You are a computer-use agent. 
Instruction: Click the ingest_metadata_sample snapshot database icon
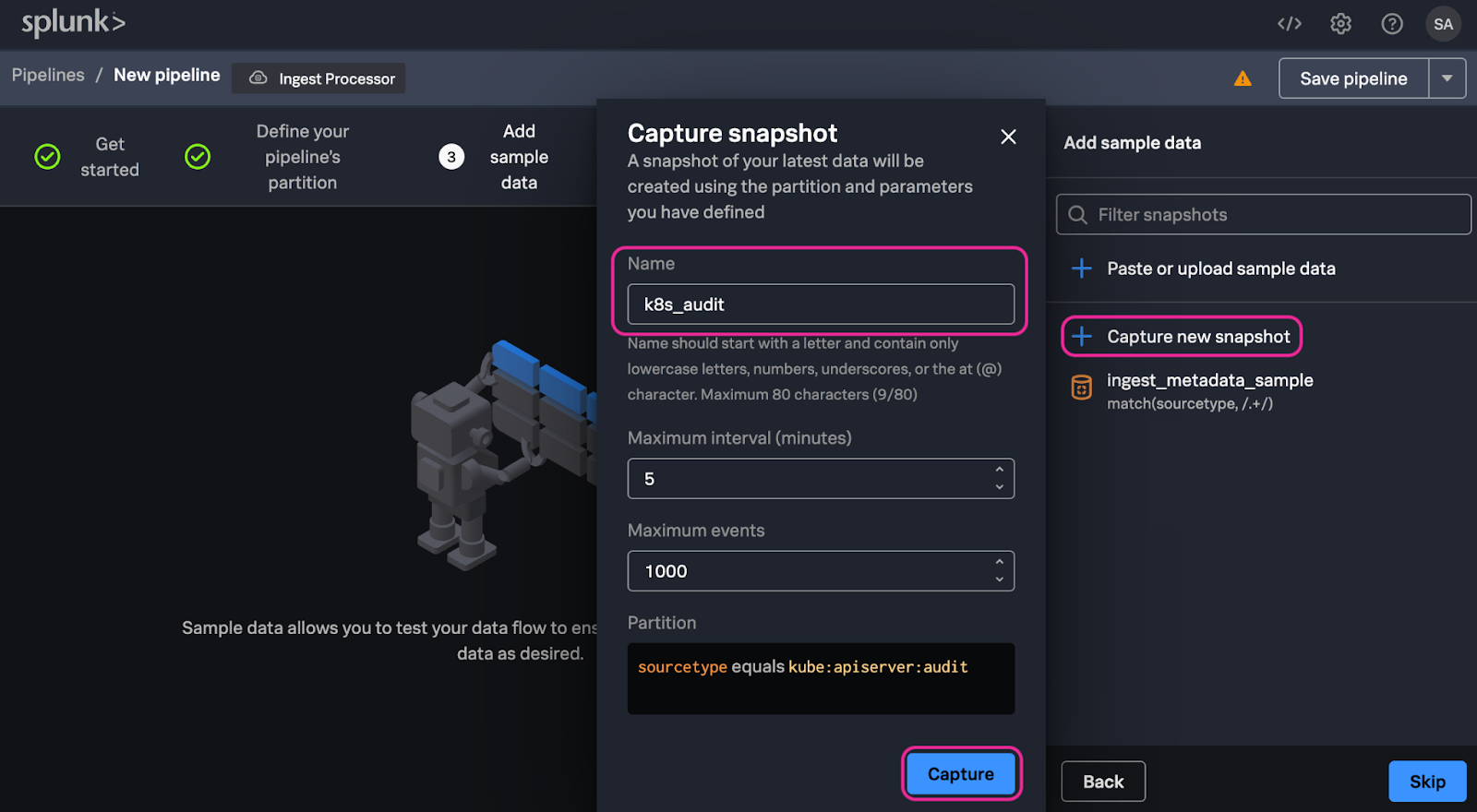click(1081, 388)
